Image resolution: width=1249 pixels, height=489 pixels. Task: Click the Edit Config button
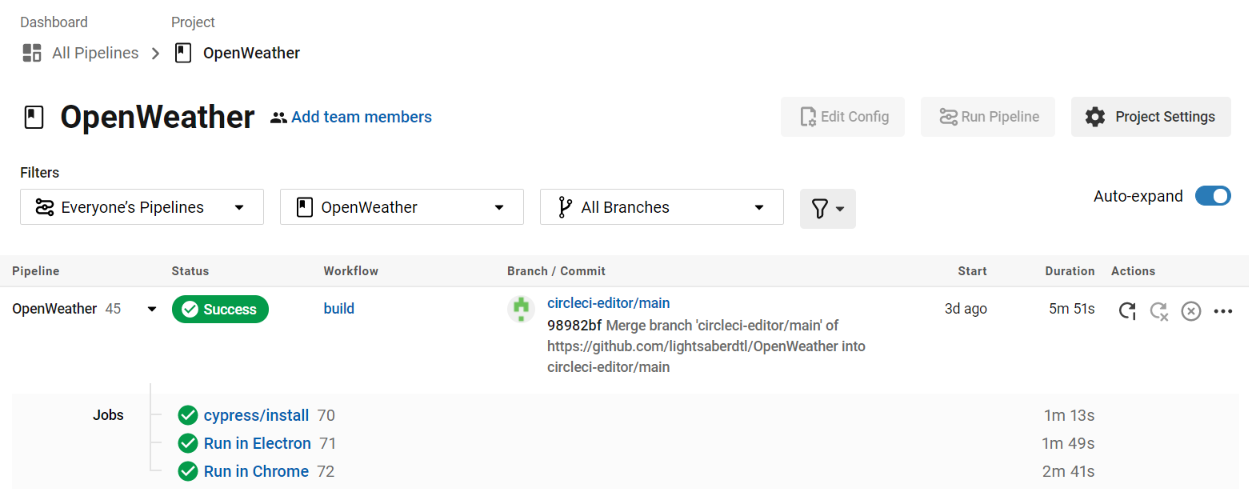pos(843,117)
